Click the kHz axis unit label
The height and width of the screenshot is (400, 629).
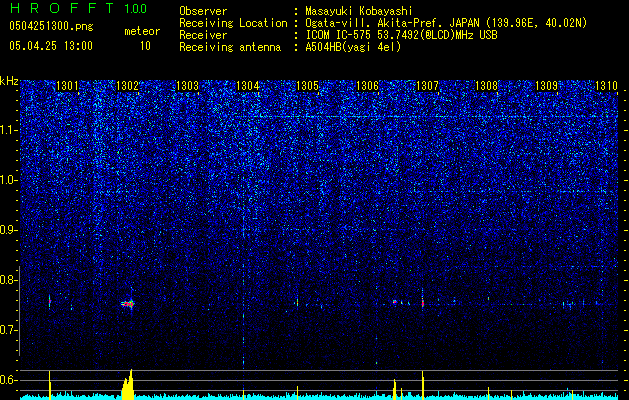[9, 81]
